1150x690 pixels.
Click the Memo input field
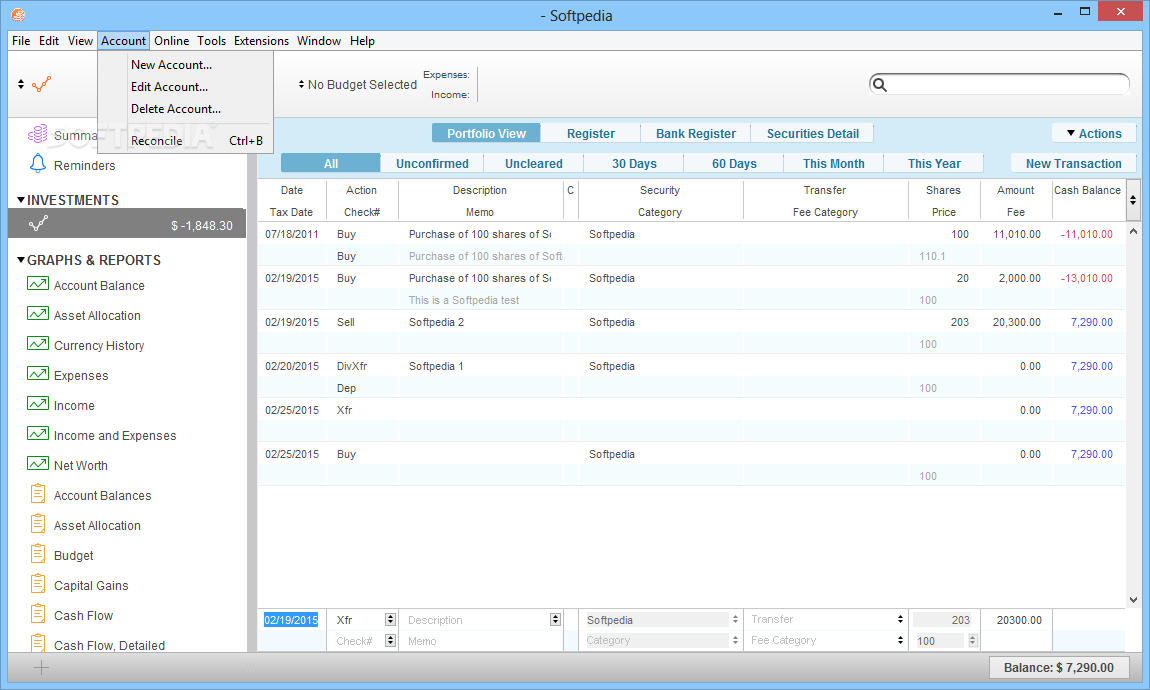pyautogui.click(x=482, y=641)
